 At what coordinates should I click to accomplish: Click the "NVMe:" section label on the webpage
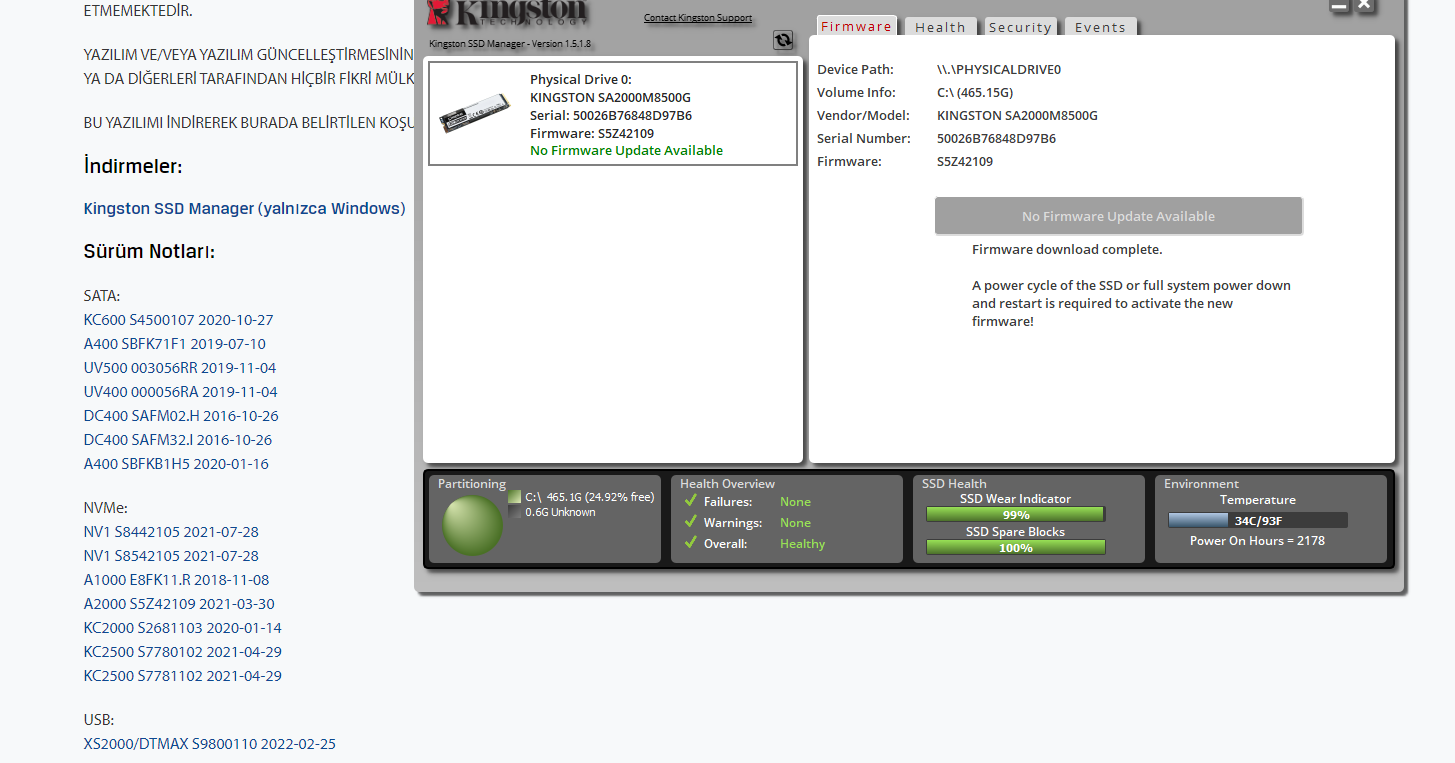pyautogui.click(x=106, y=508)
